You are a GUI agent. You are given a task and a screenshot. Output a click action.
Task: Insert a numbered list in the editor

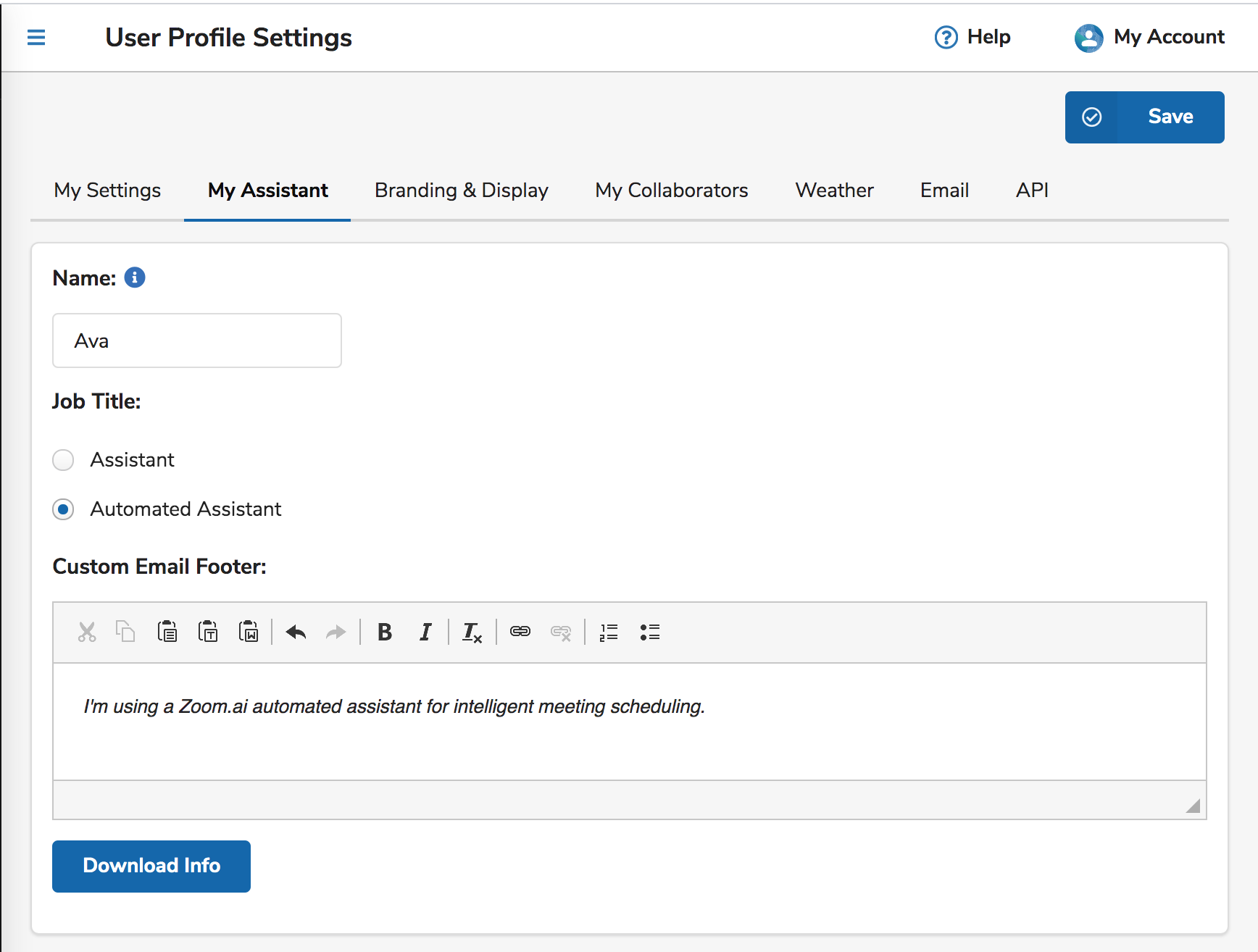tap(609, 632)
